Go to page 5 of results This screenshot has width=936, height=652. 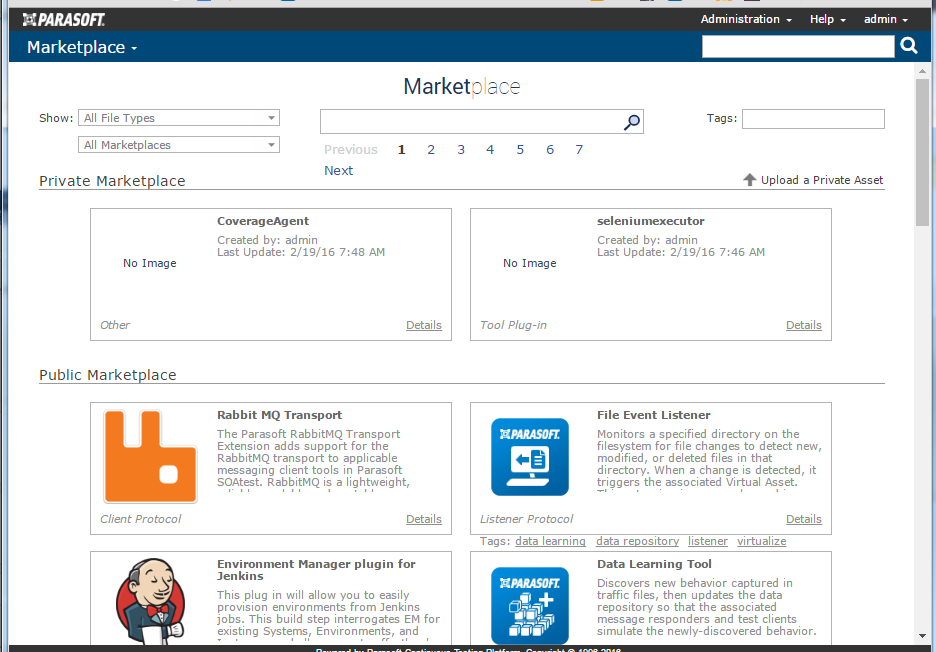click(x=520, y=149)
